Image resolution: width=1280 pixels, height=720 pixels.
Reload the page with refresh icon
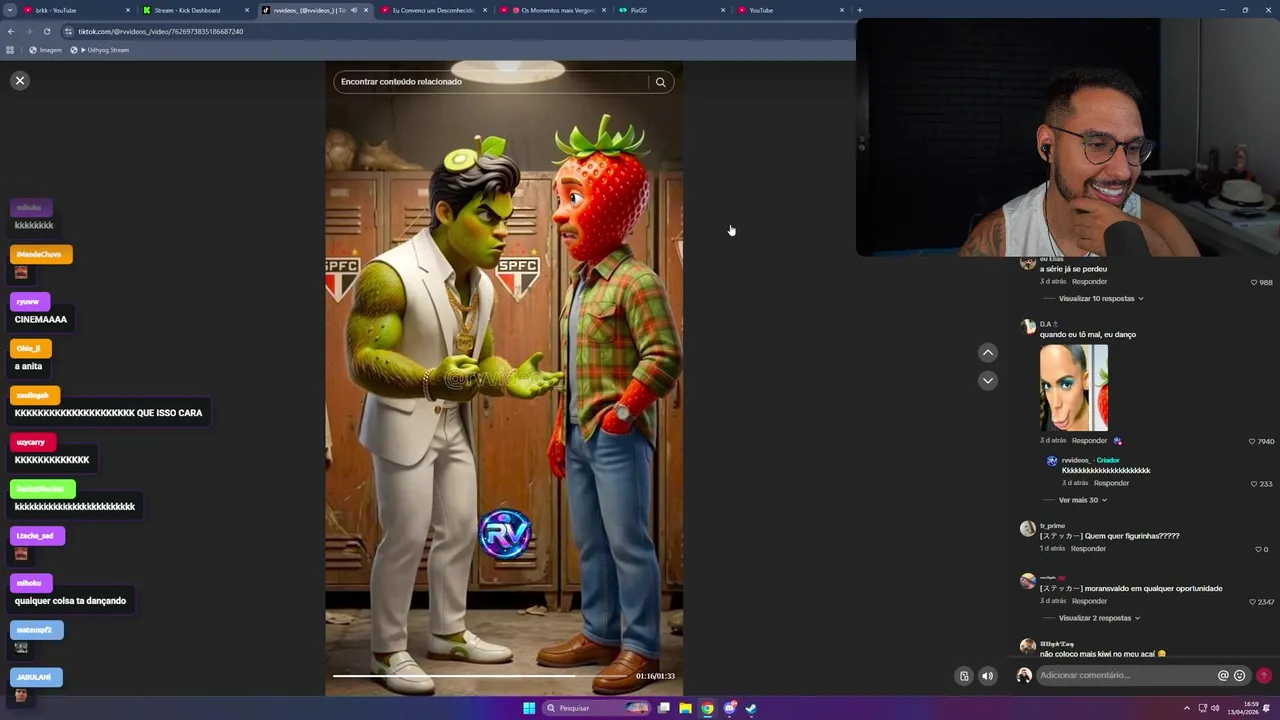[47, 31]
